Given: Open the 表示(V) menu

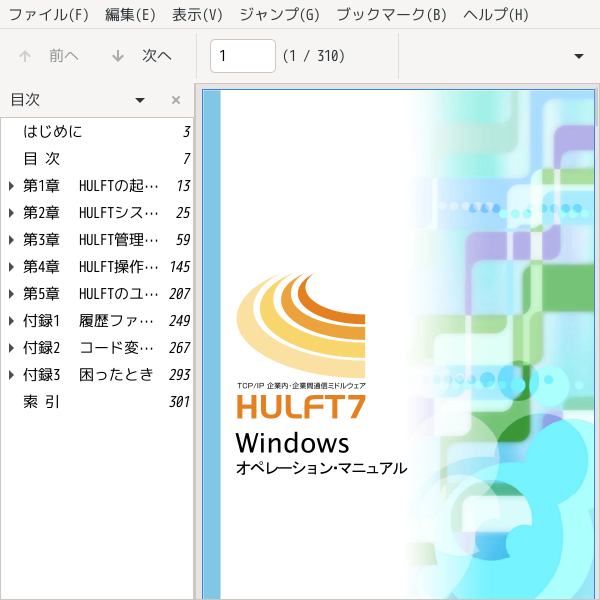Looking at the screenshot, I should pyautogui.click(x=197, y=15).
